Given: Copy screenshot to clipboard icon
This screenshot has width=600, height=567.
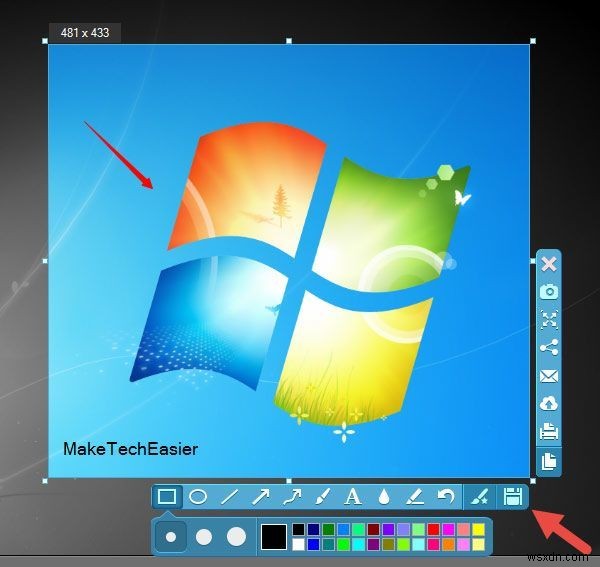Looking at the screenshot, I should pyautogui.click(x=549, y=461).
